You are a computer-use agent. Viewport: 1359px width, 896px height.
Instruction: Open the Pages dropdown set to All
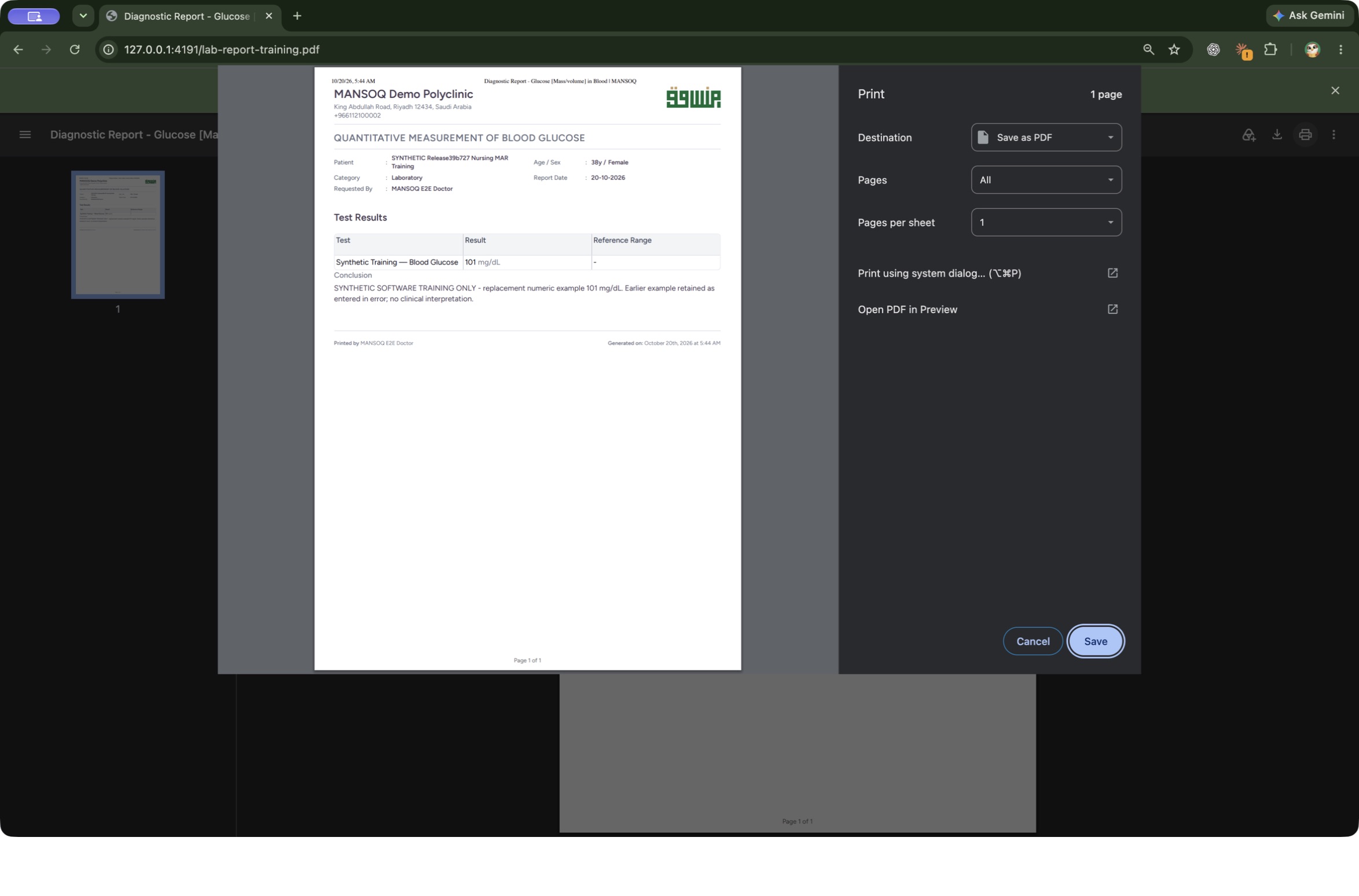[x=1046, y=179]
